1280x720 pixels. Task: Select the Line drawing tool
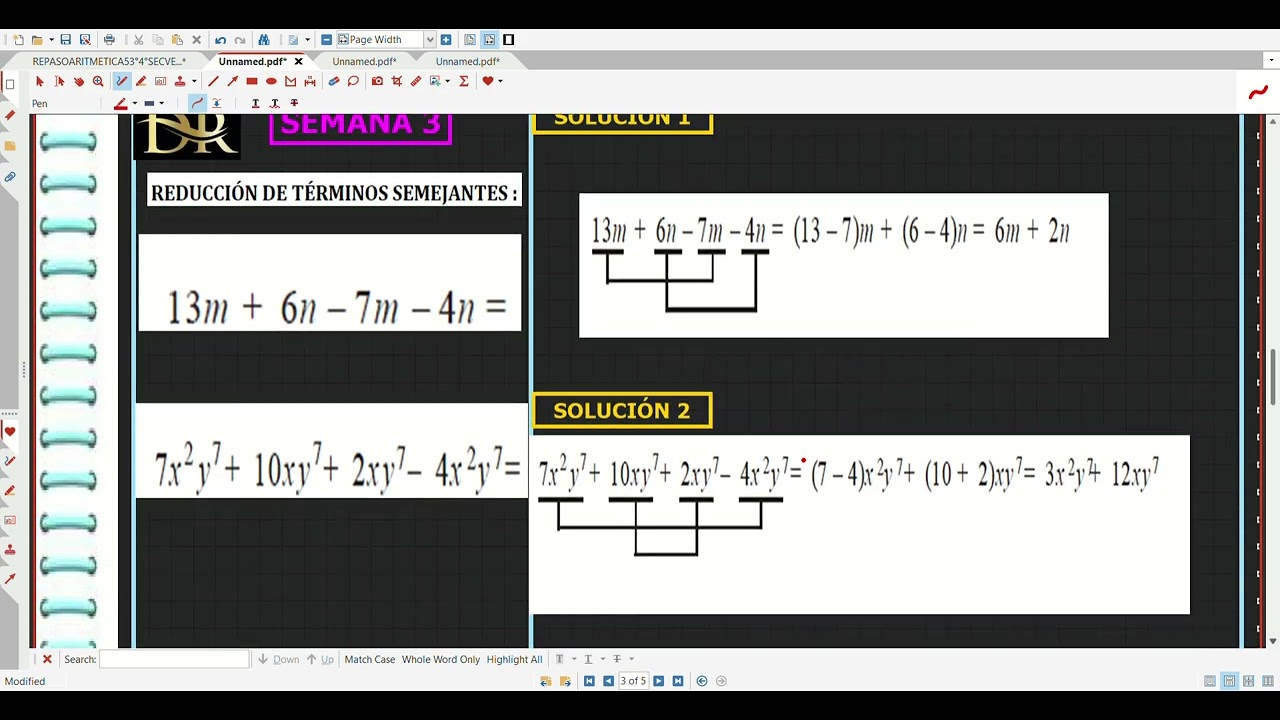pos(213,82)
